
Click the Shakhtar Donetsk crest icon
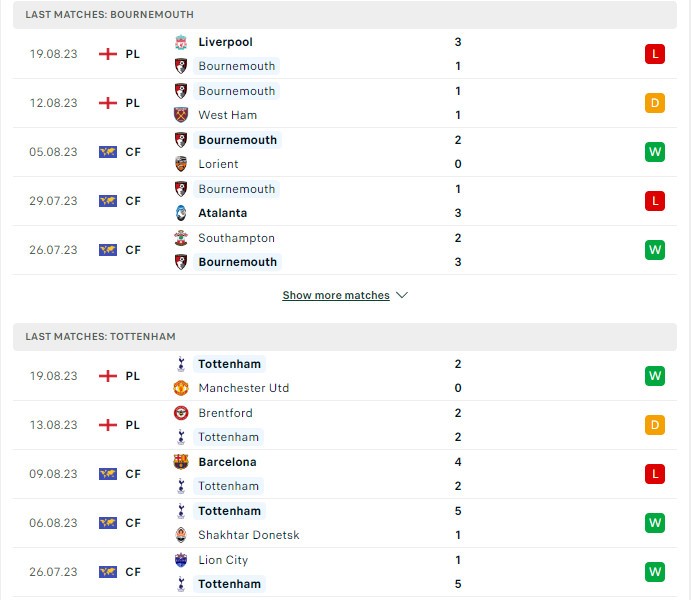tap(181, 535)
